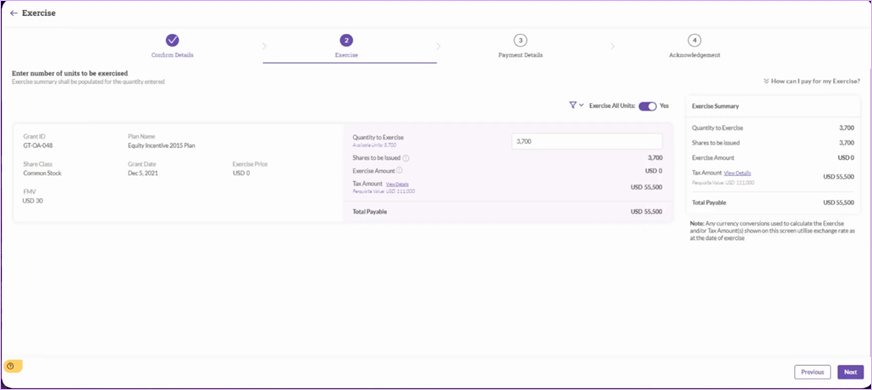The width and height of the screenshot is (872, 390).
Task: Click the Quantity to Exercise input field
Action: pyautogui.click(x=587, y=141)
